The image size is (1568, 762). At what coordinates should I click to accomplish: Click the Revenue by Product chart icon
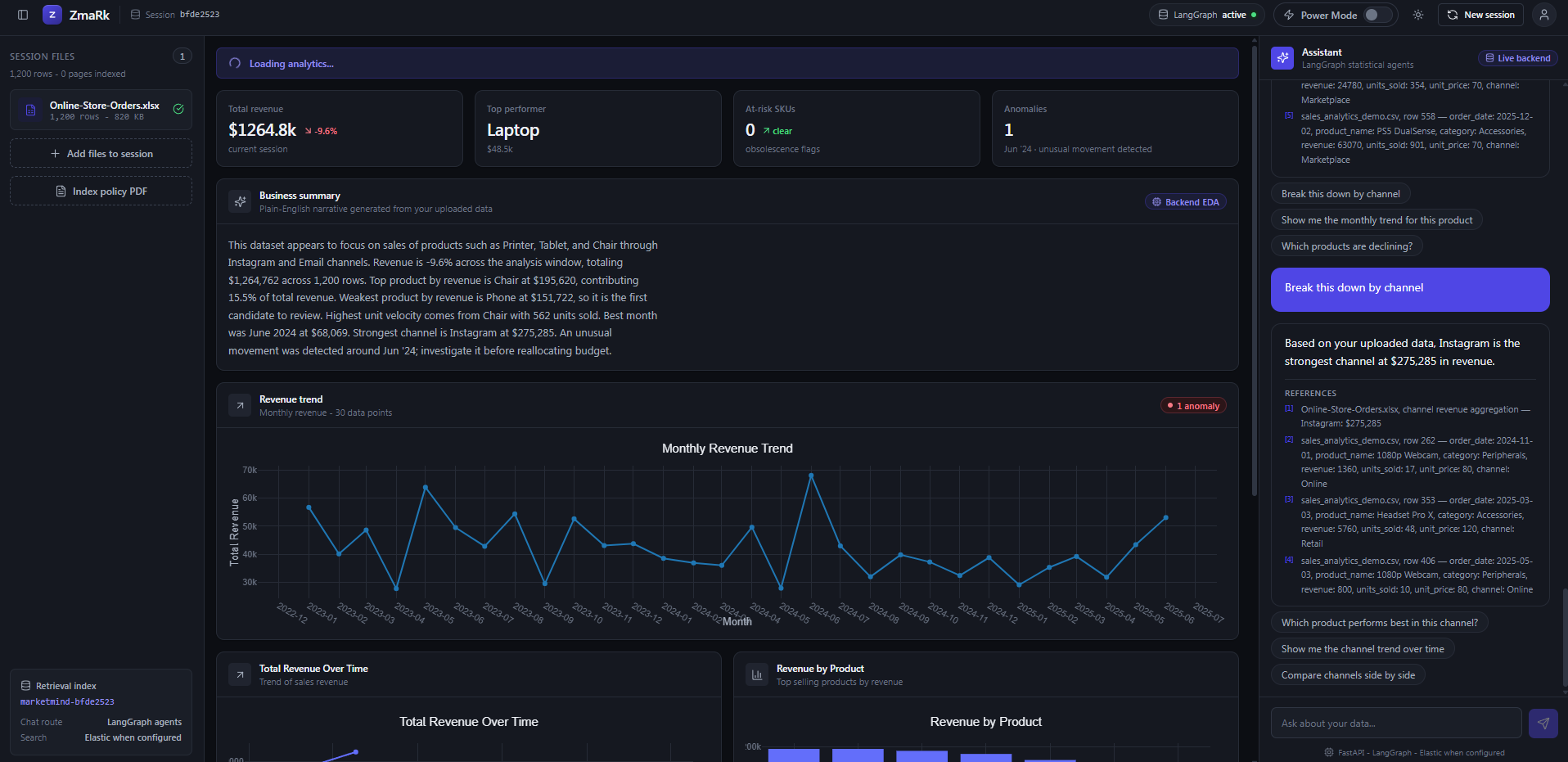(757, 674)
